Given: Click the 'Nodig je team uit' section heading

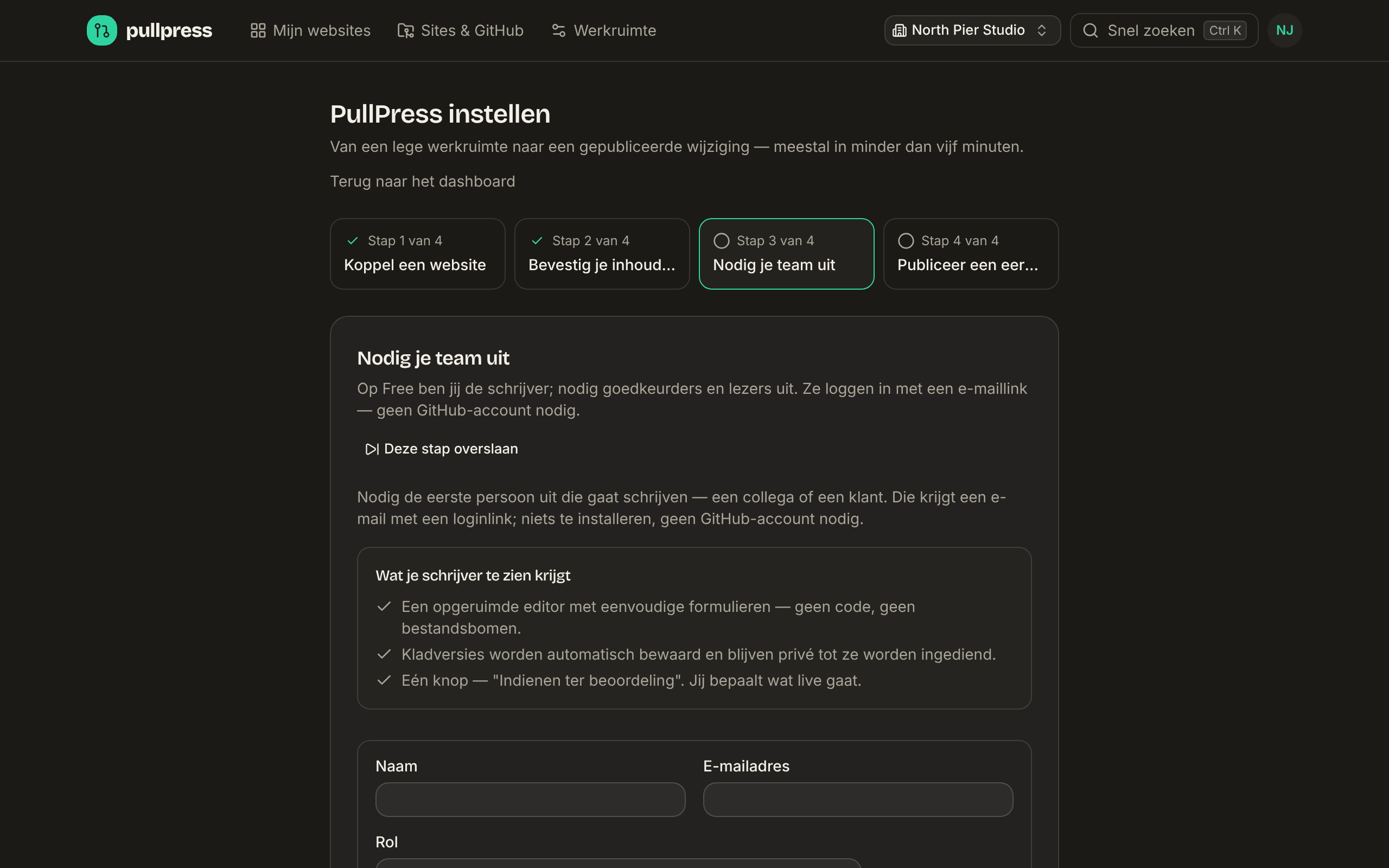Looking at the screenshot, I should 433,358.
